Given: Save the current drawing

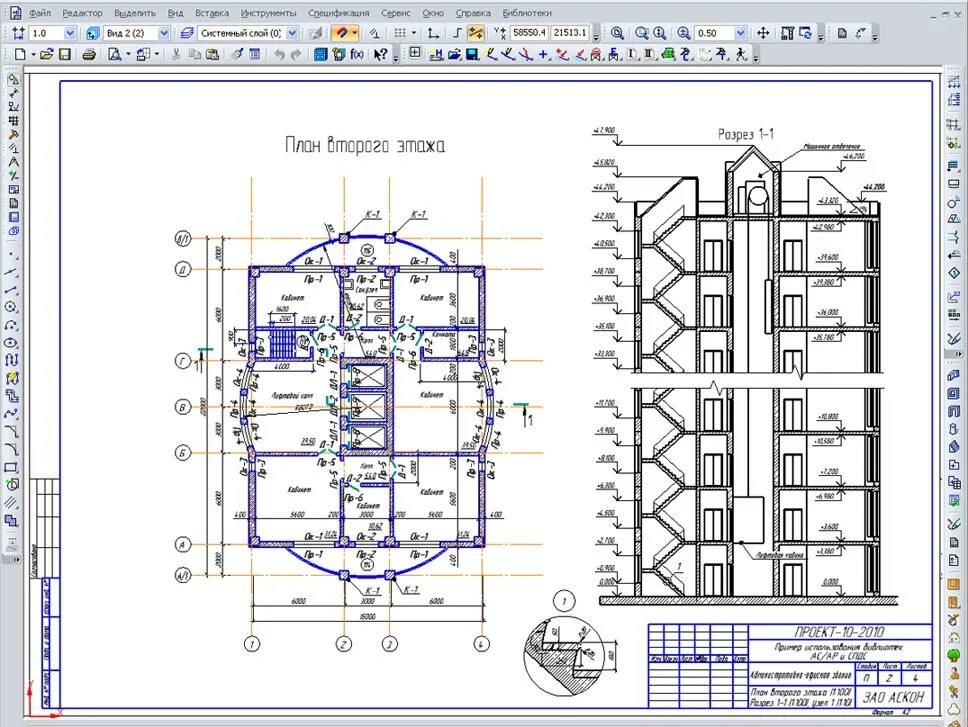Looking at the screenshot, I should [x=64, y=54].
